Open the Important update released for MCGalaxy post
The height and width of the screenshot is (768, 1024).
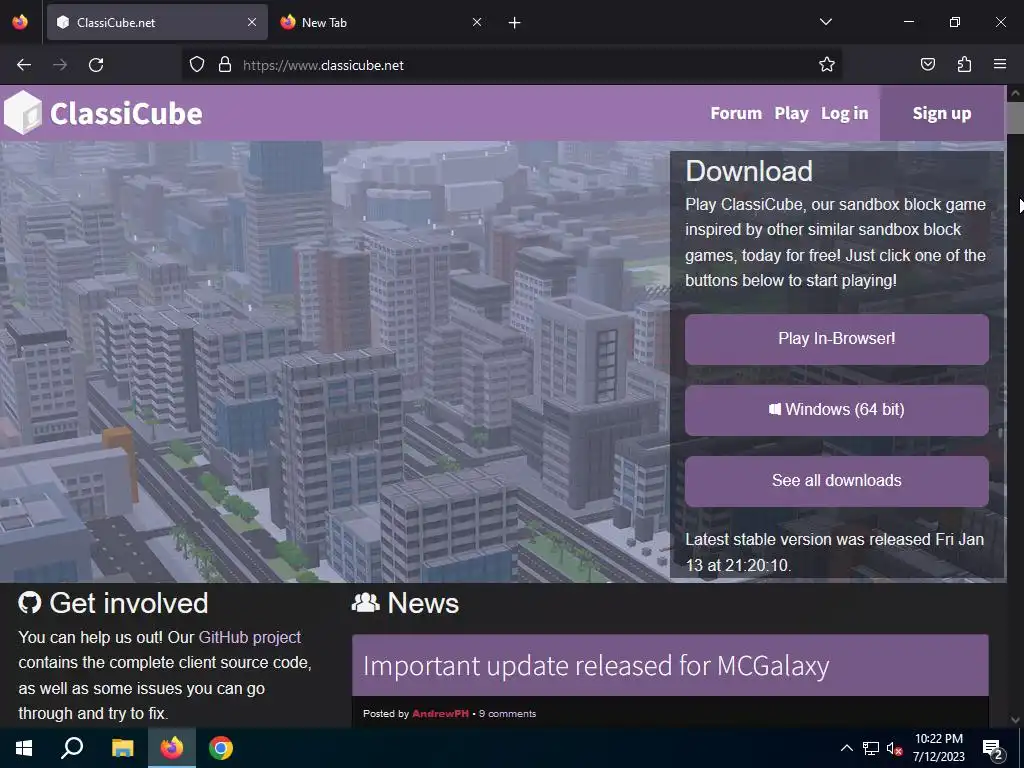click(596, 666)
